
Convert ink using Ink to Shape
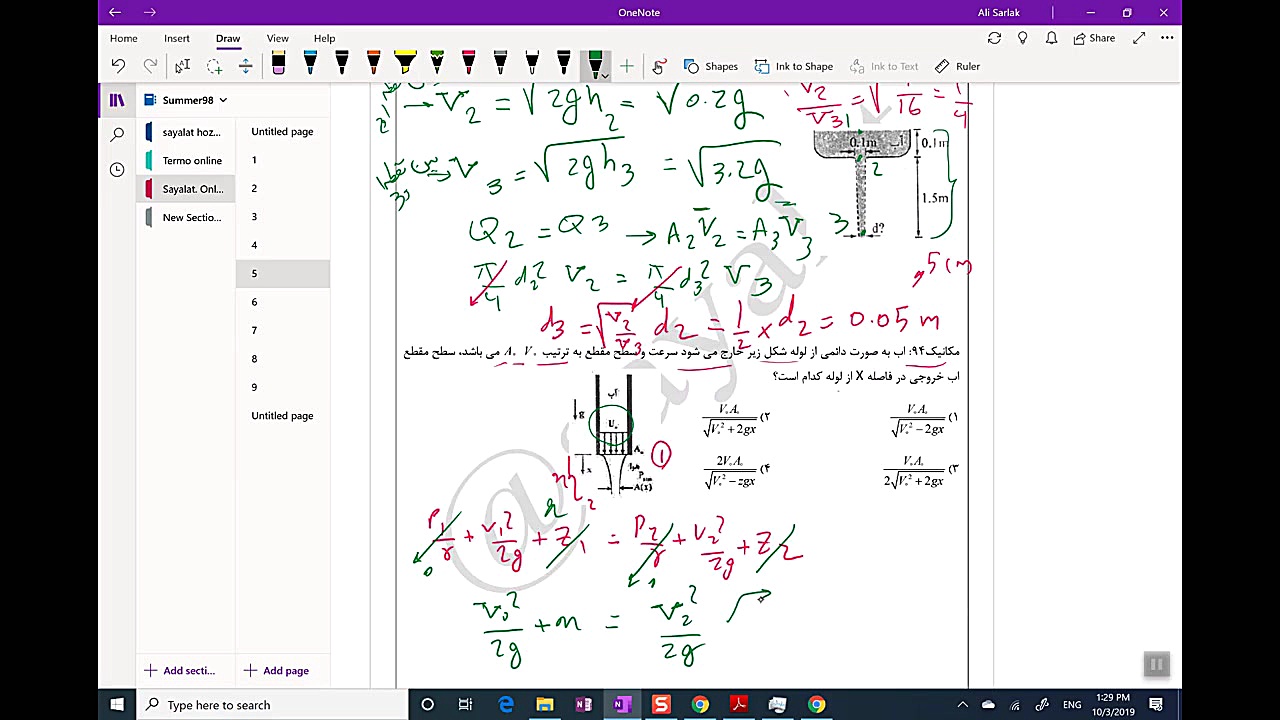coord(794,66)
